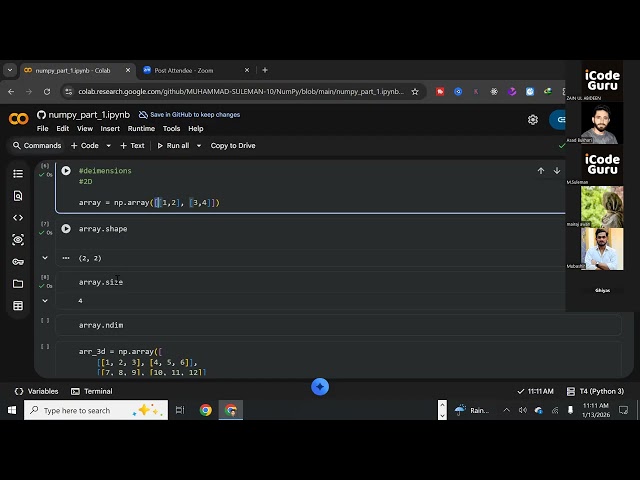Click the T4 (Python 3) runtime indicator
Screen dimensions: 640x480
[596, 391]
